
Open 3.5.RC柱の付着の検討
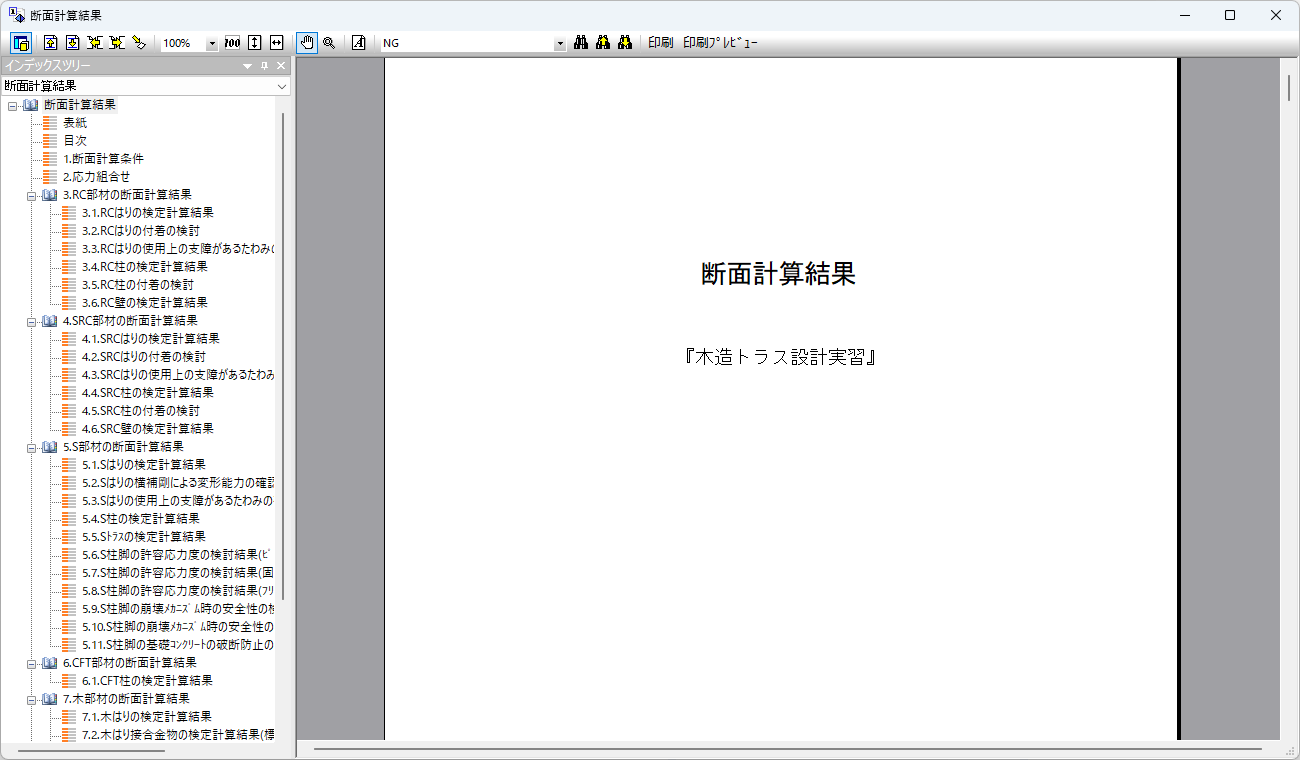pos(137,285)
